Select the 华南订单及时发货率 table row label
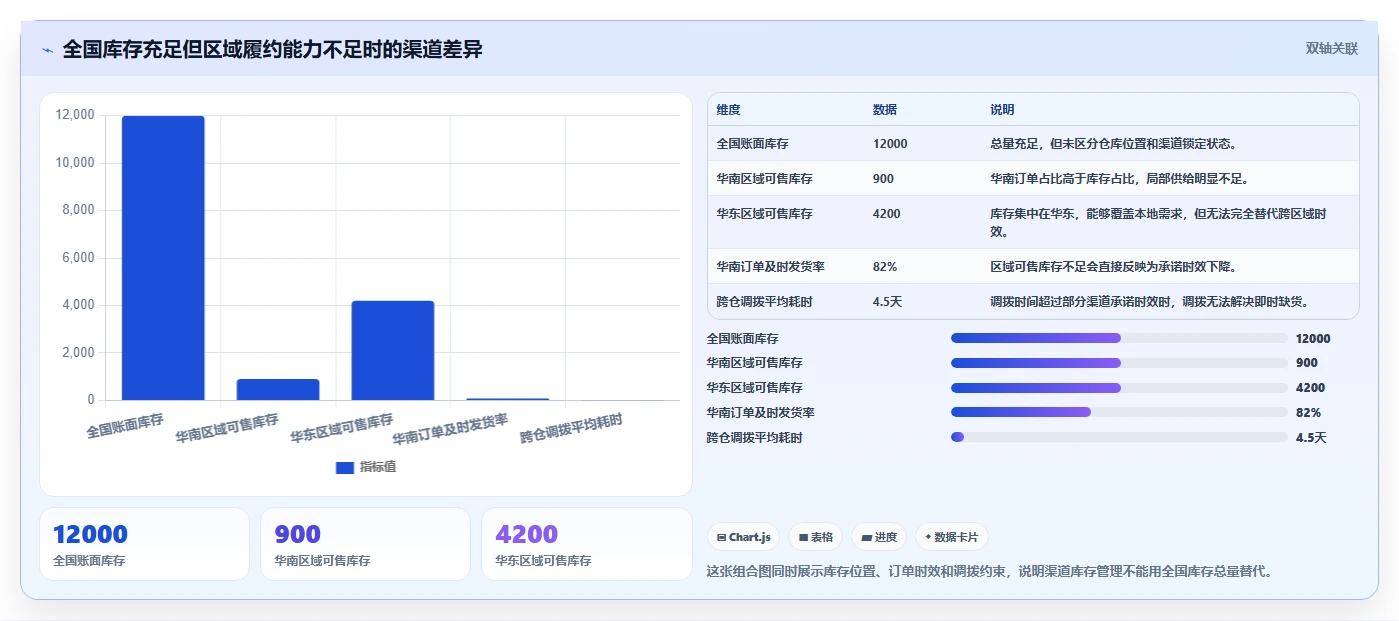The width and height of the screenshot is (1399, 621). click(770, 266)
